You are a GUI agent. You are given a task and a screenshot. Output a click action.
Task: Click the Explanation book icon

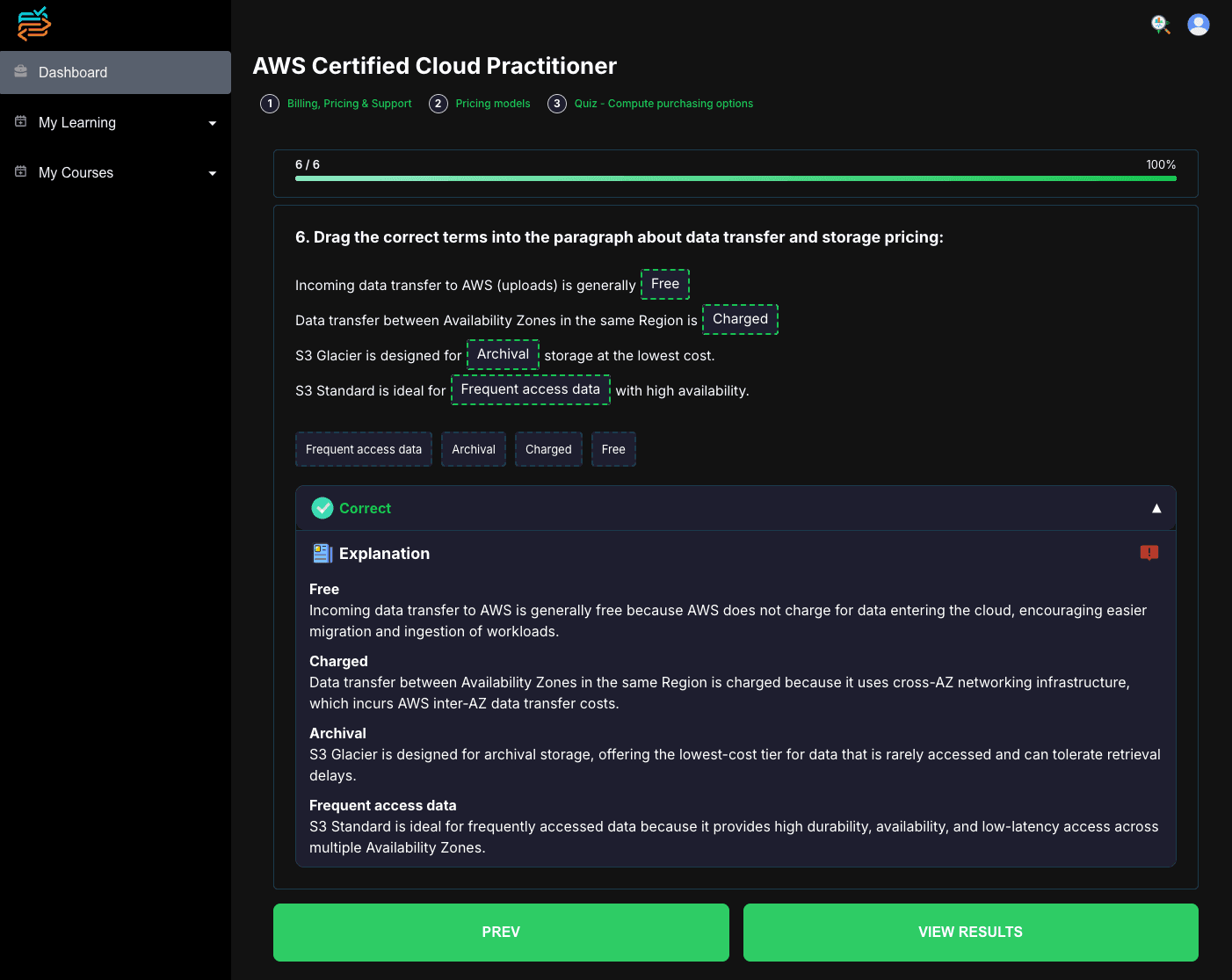click(x=322, y=553)
